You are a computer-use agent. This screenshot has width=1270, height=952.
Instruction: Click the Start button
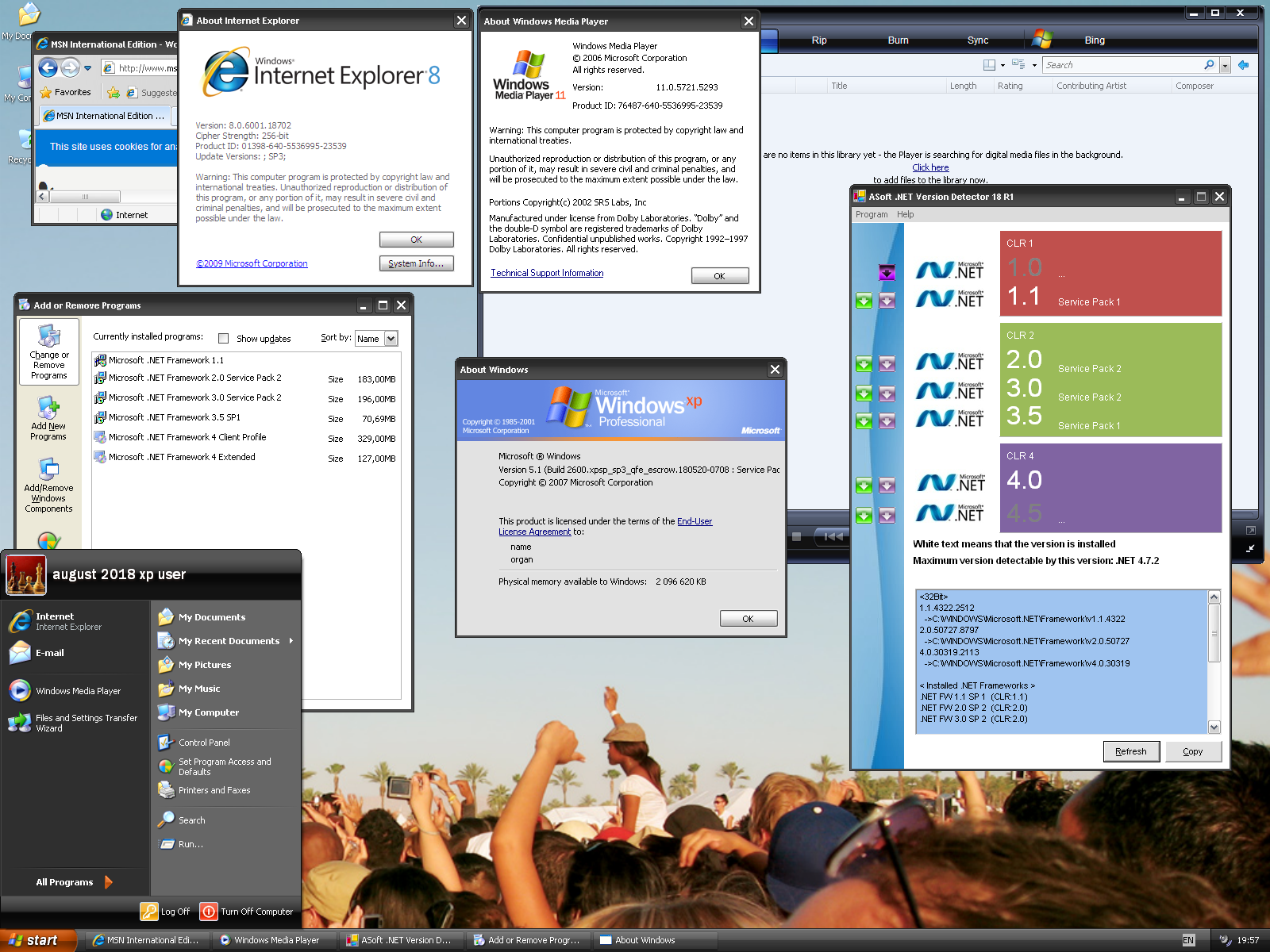(38, 940)
